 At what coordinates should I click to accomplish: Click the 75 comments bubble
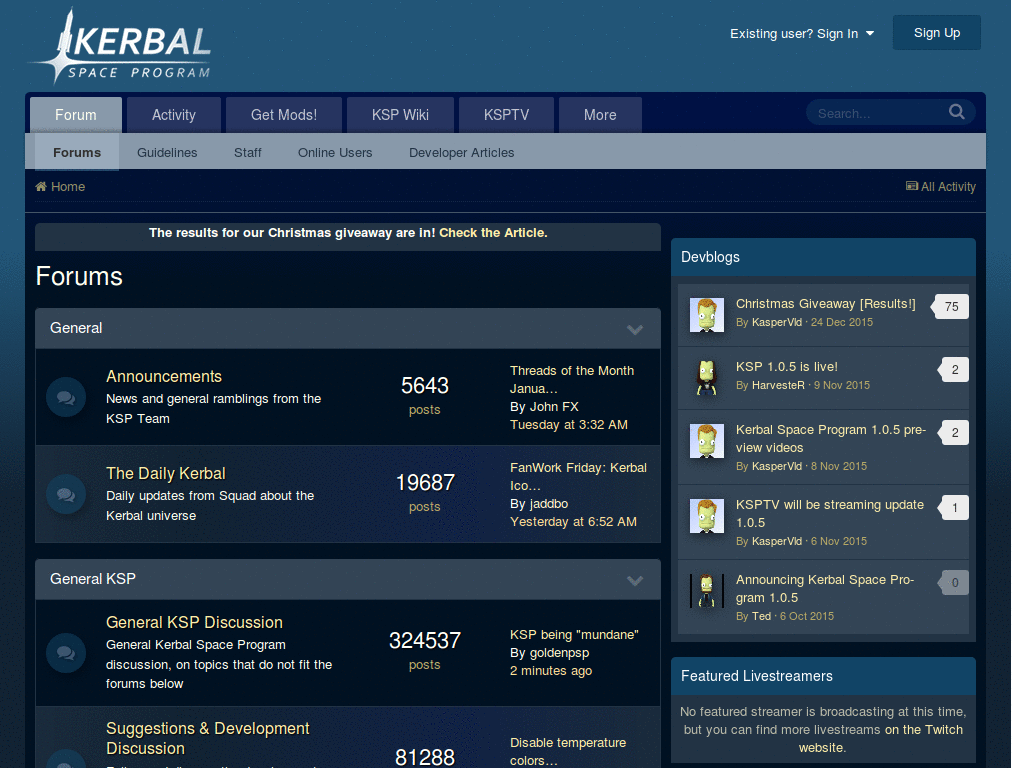951,306
